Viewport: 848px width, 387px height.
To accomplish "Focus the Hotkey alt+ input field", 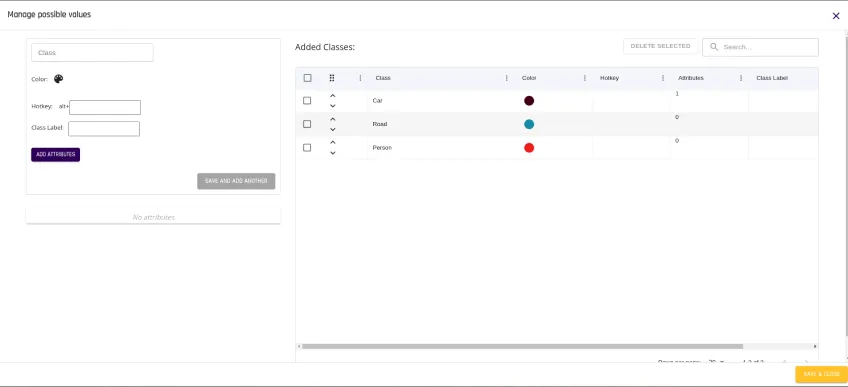I will pos(105,107).
